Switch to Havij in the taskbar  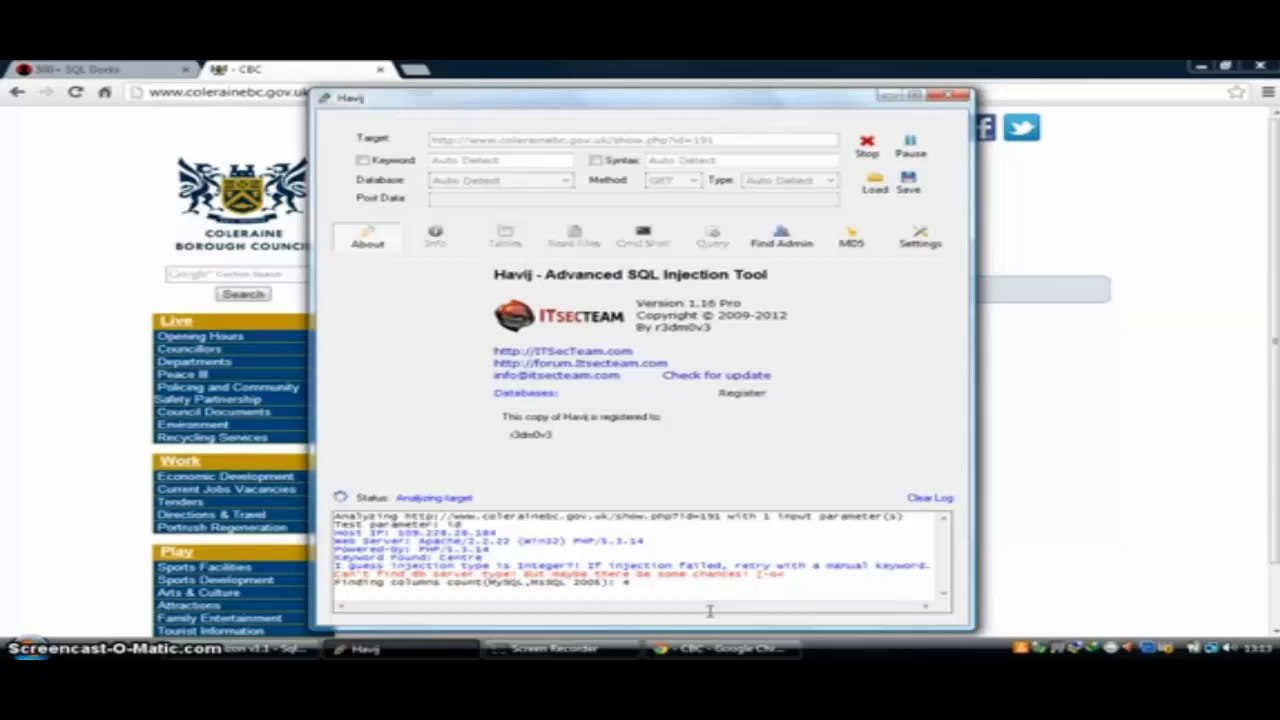click(400, 649)
